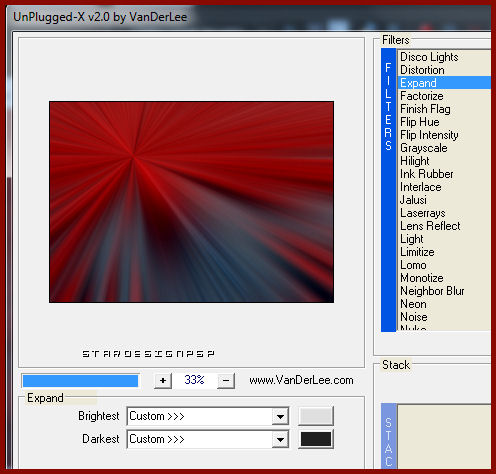Select the Lomo filter
Image resolution: width=496 pixels, height=474 pixels.
(444, 265)
